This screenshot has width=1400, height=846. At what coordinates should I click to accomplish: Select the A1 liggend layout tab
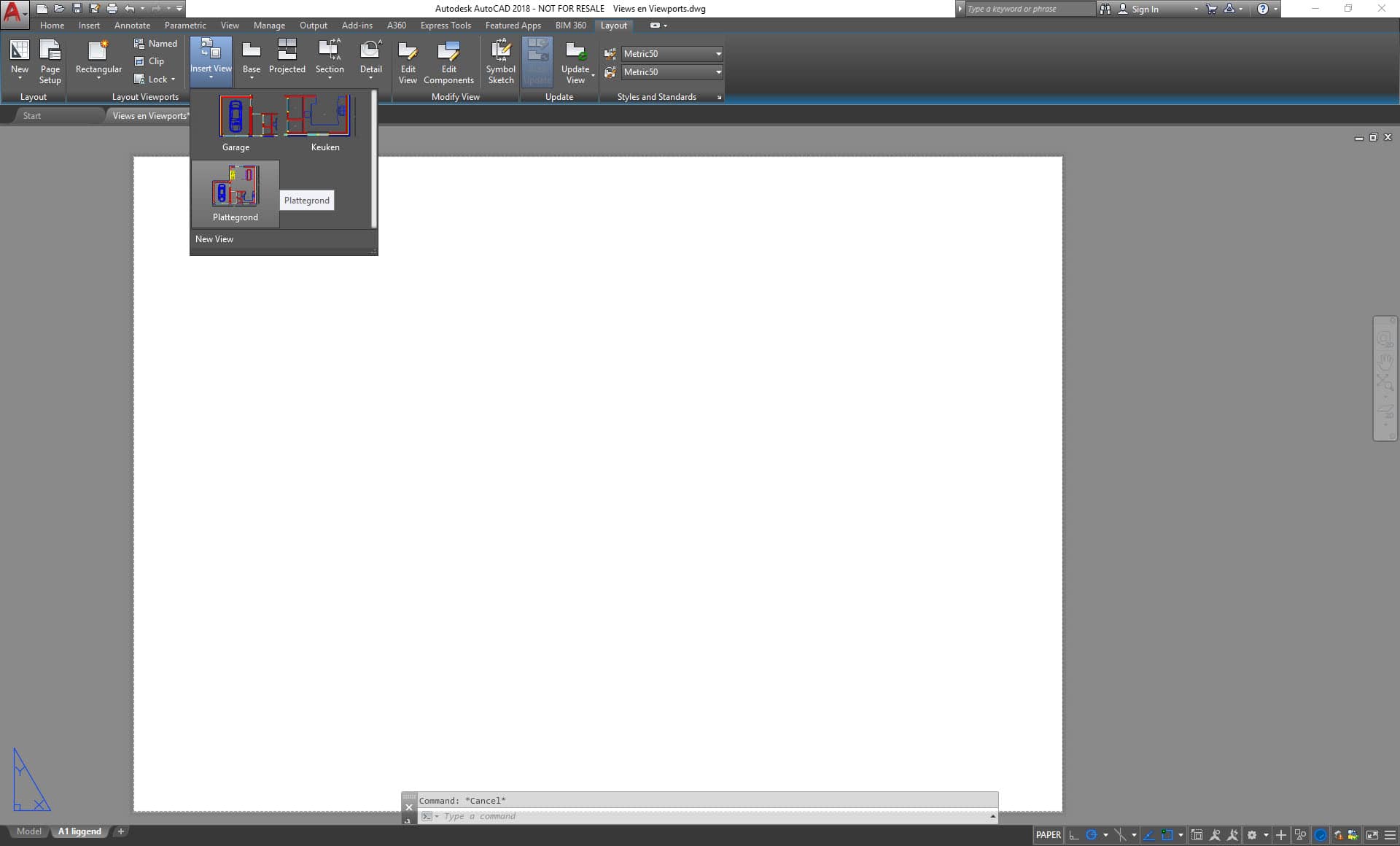[x=79, y=831]
